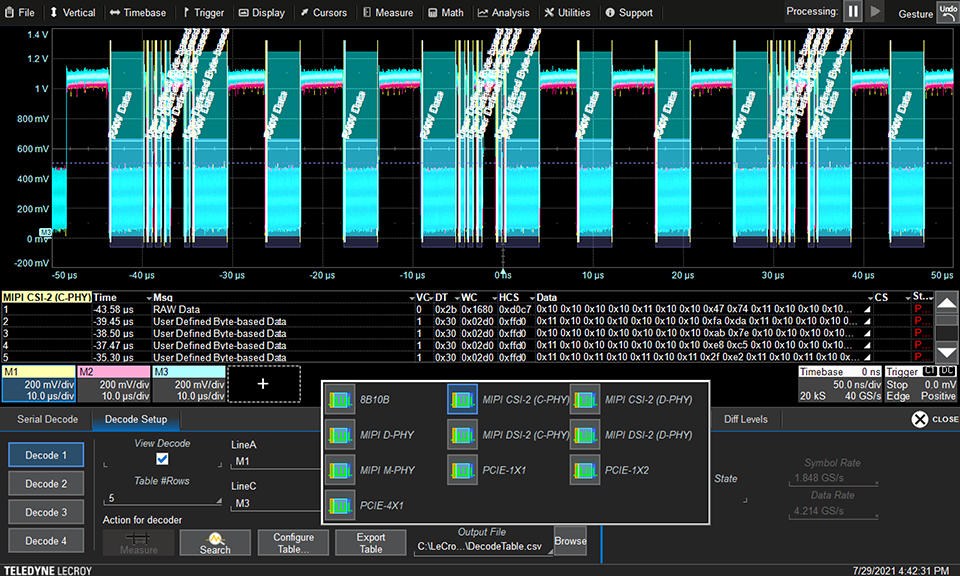Select the PCIE-4X1 protocol icon

pos(341,506)
